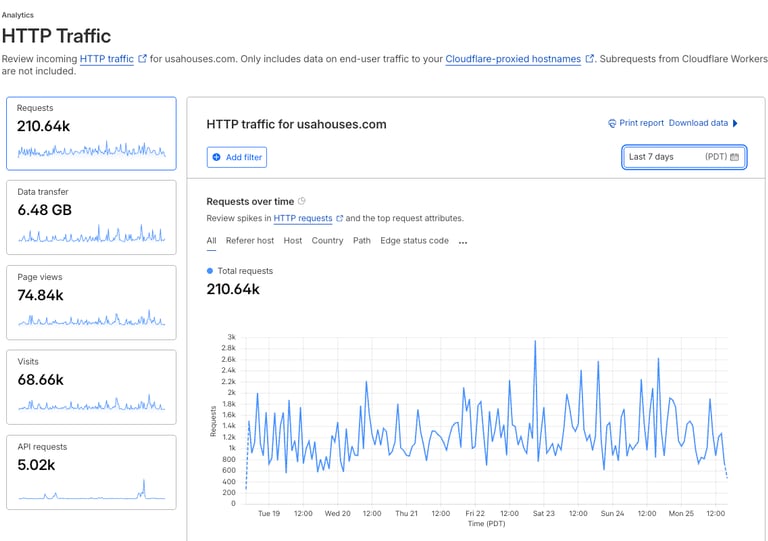This screenshot has width=768, height=541.
Task: Open the Last 7 days time range dropdown
Action: (x=684, y=157)
